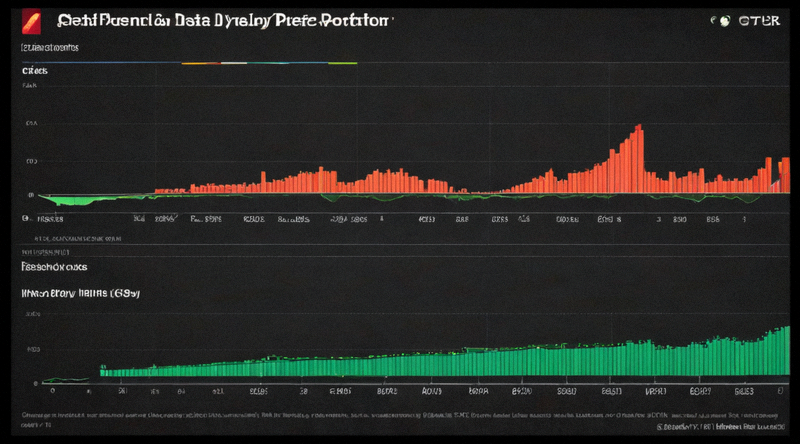The width and height of the screenshot is (800, 444).
Task: Select the green segment on the header color strip
Action: tap(342, 63)
